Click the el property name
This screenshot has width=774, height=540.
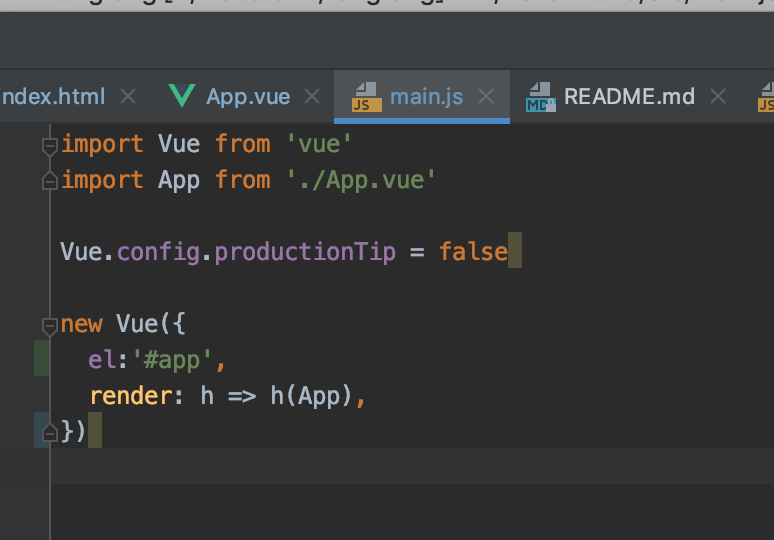(102, 360)
